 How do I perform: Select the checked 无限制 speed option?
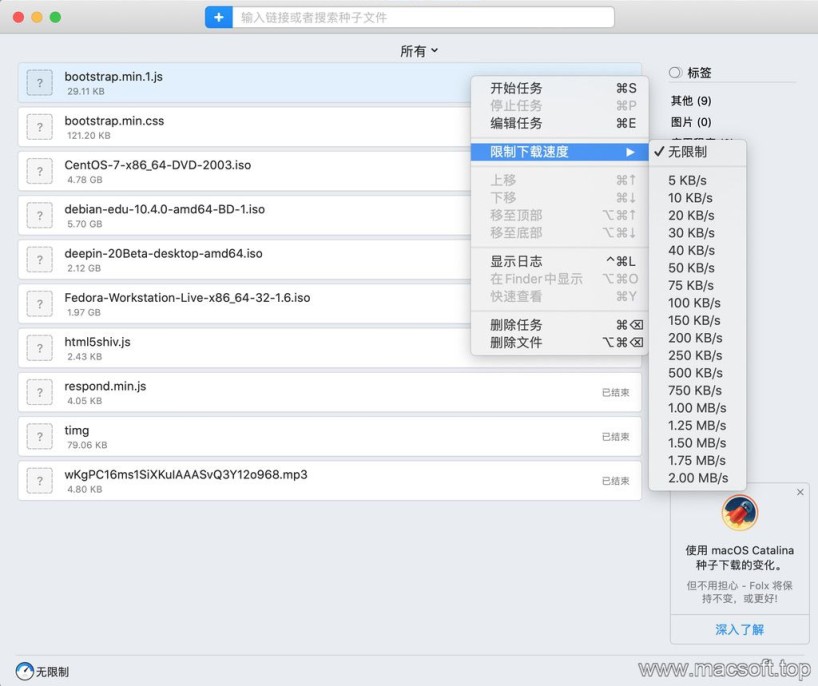pyautogui.click(x=687, y=152)
